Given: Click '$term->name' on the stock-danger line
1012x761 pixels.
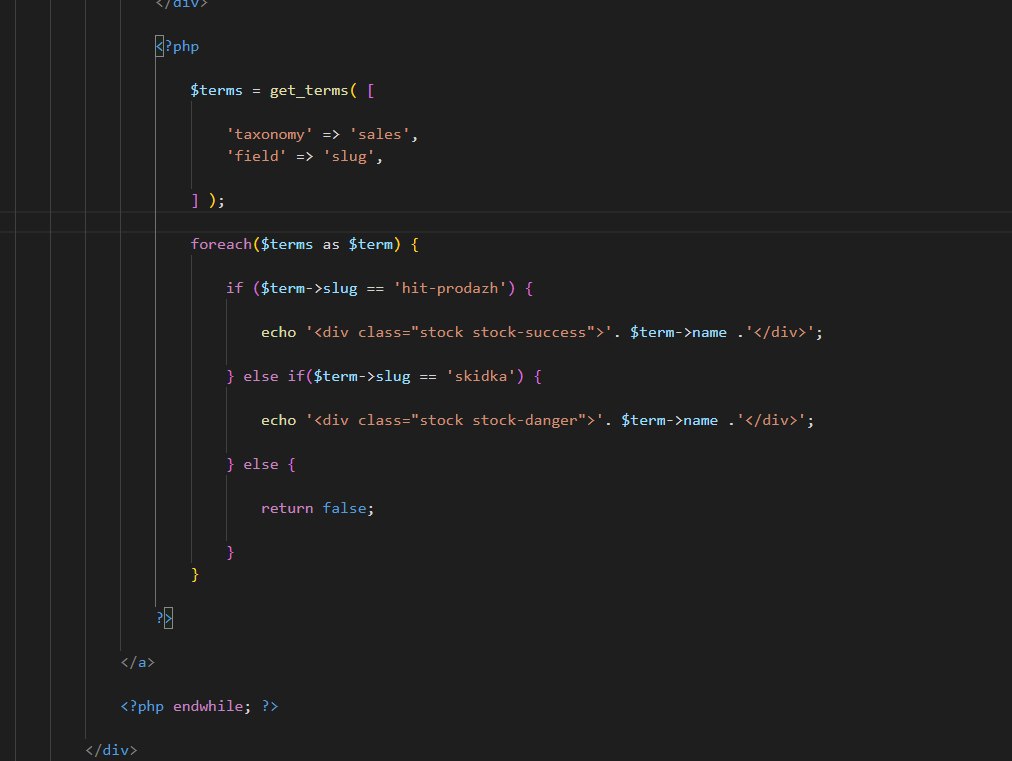Looking at the screenshot, I should (x=669, y=420).
